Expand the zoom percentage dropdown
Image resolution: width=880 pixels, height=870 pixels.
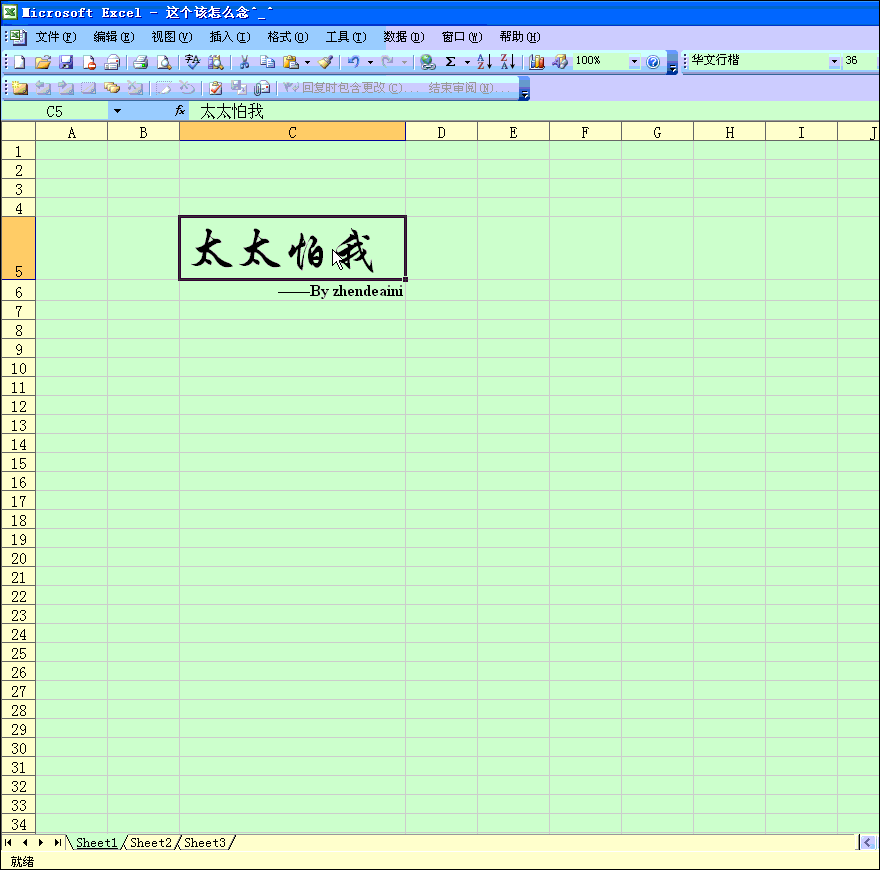[x=634, y=62]
